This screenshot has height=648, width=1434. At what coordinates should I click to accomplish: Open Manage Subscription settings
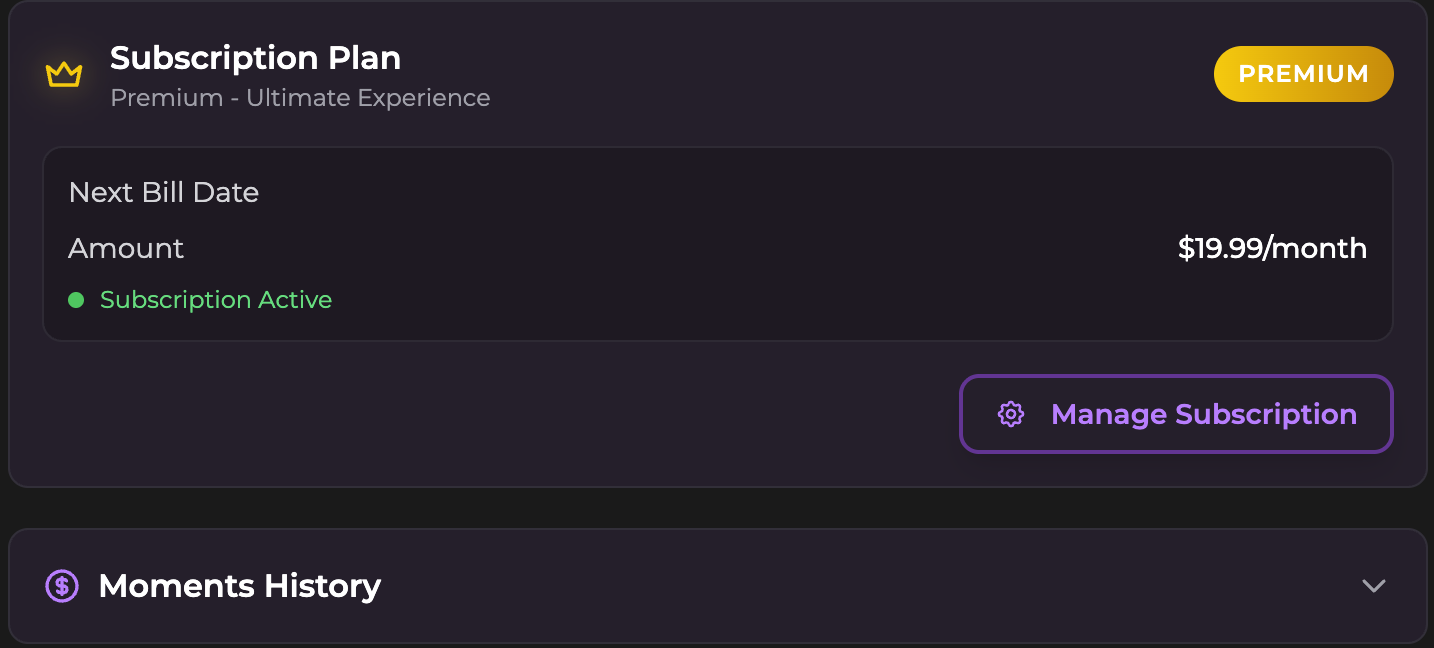click(x=1176, y=414)
